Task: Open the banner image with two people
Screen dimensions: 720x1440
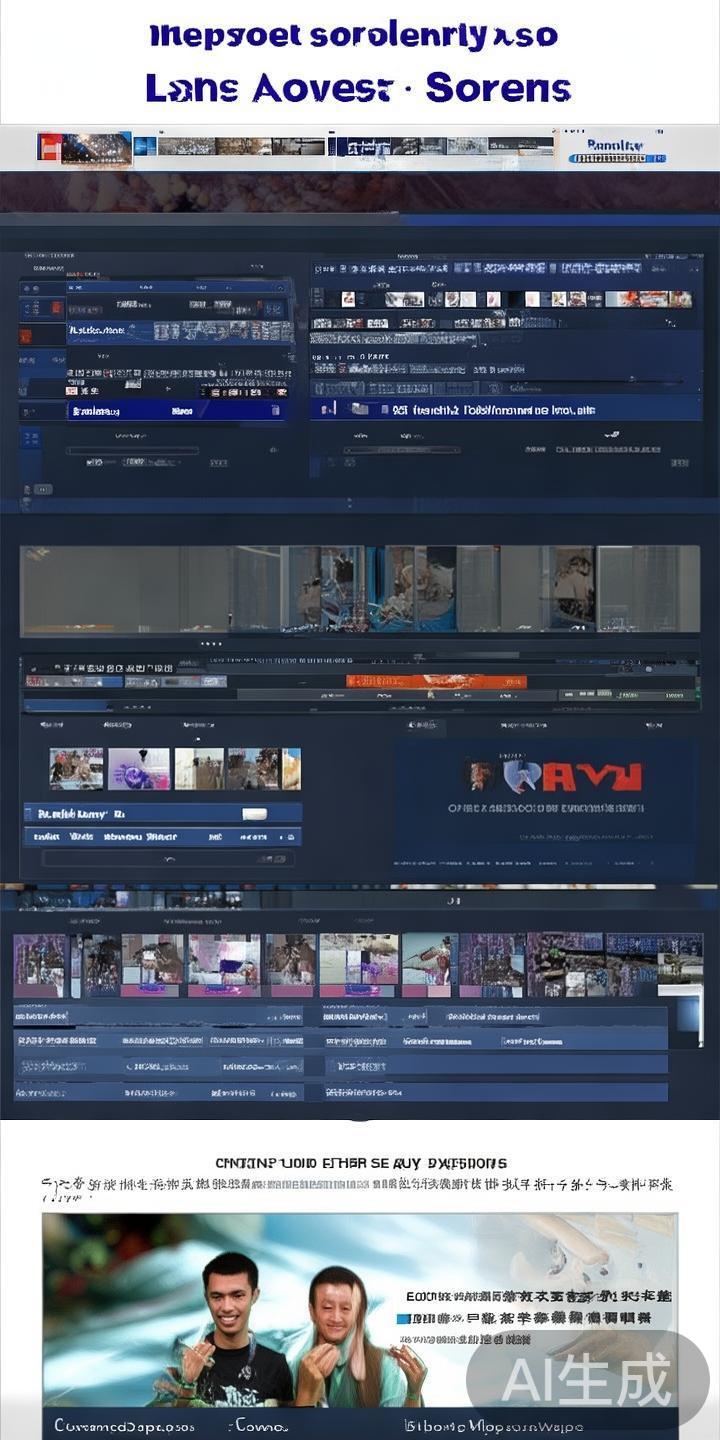Action: pos(360,1310)
